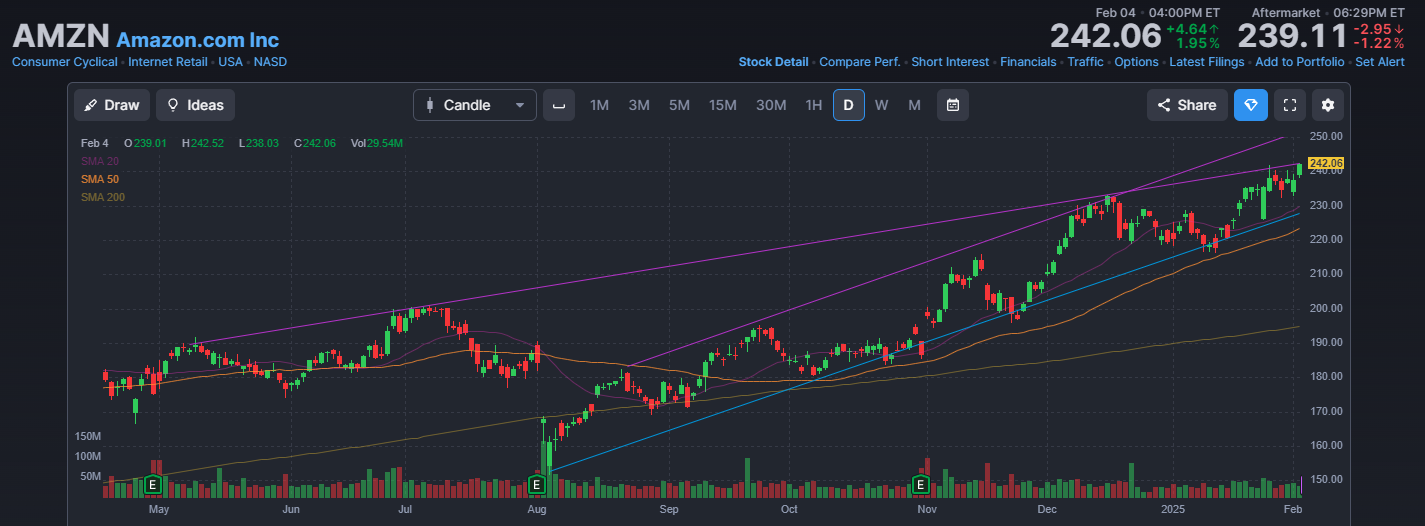Open the Internet Retail industry link
This screenshot has height=526, width=1425.
coord(168,62)
